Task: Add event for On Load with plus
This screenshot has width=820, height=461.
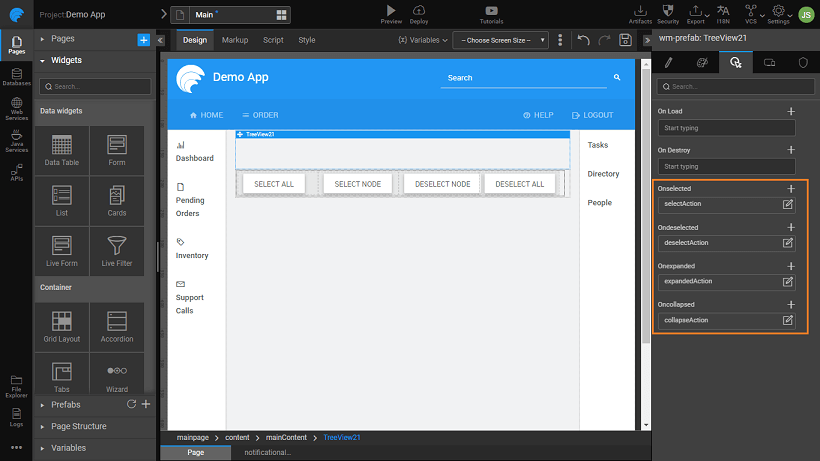Action: pos(791,111)
